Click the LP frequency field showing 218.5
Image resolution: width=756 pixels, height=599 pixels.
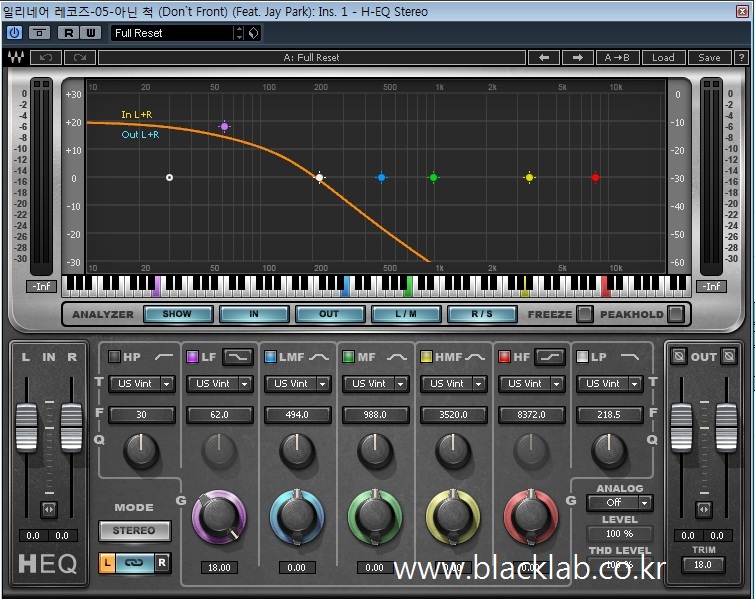[609, 415]
